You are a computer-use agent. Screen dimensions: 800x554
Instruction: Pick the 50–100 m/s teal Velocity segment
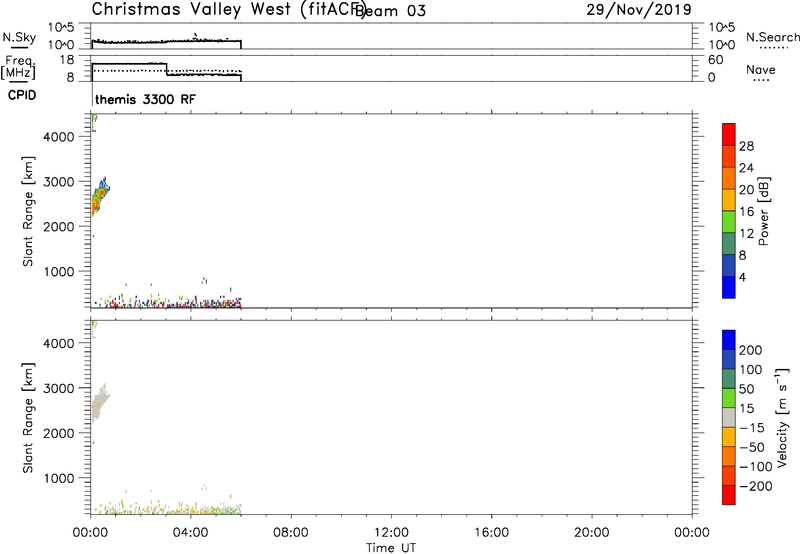pyautogui.click(x=729, y=379)
